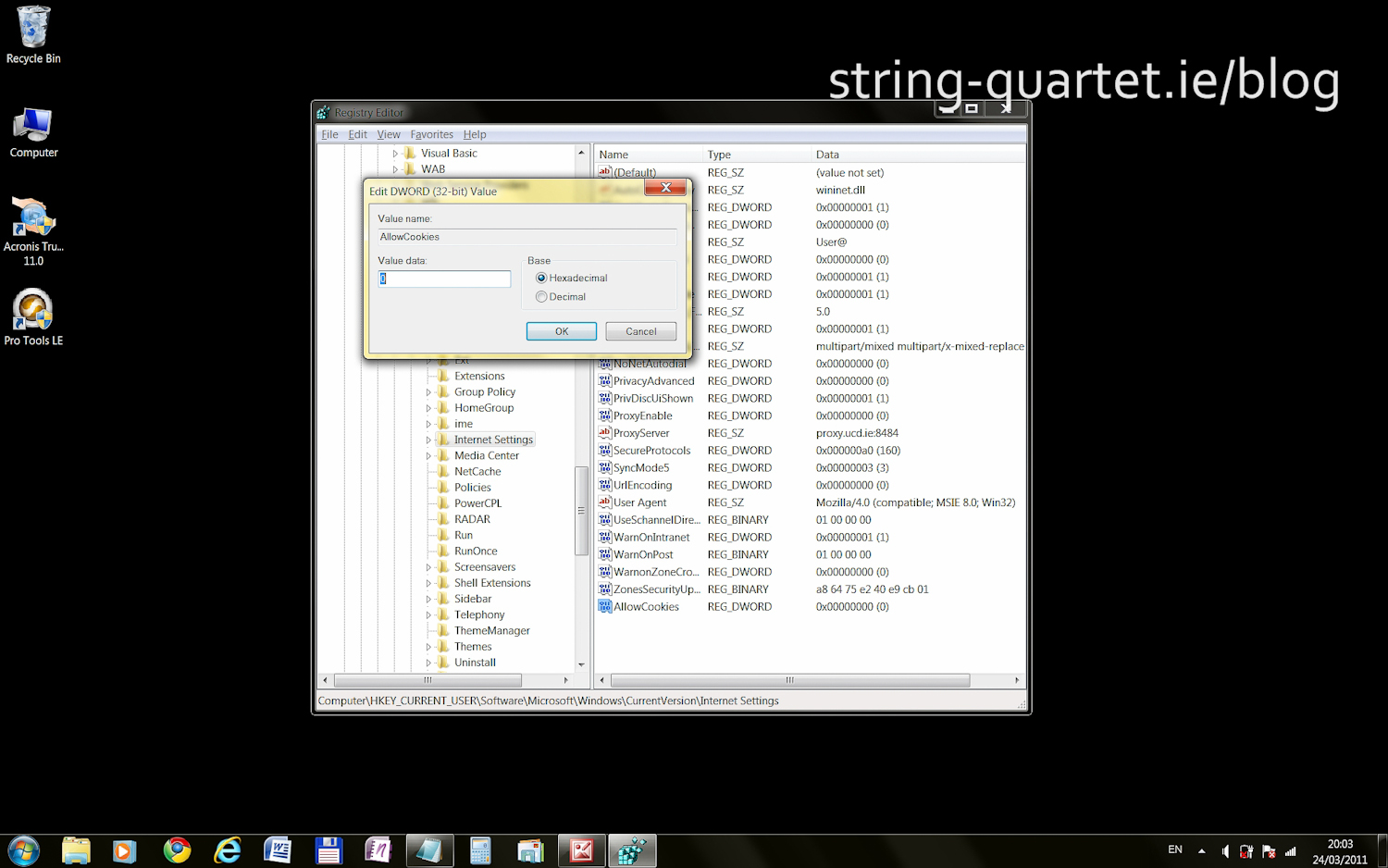The height and width of the screenshot is (868, 1388).
Task: Open the Favorites menu
Action: tap(432, 134)
